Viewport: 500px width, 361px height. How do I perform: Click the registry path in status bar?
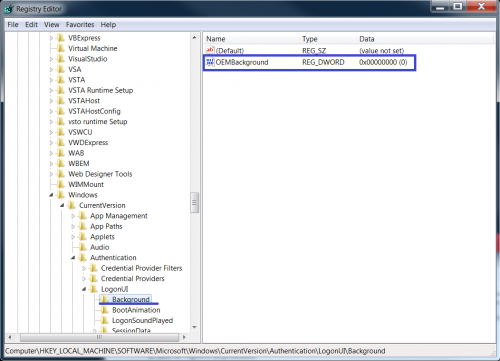click(195, 351)
